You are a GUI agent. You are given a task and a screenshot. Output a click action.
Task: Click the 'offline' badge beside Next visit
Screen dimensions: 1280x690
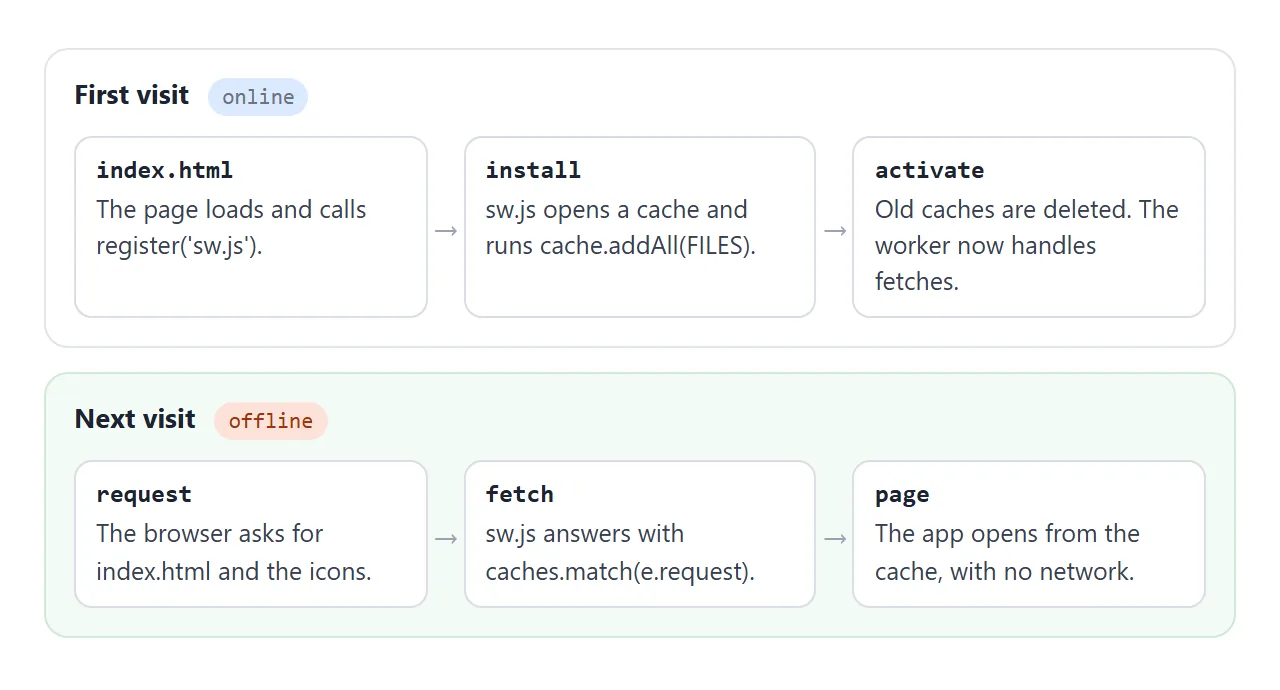tap(271, 421)
